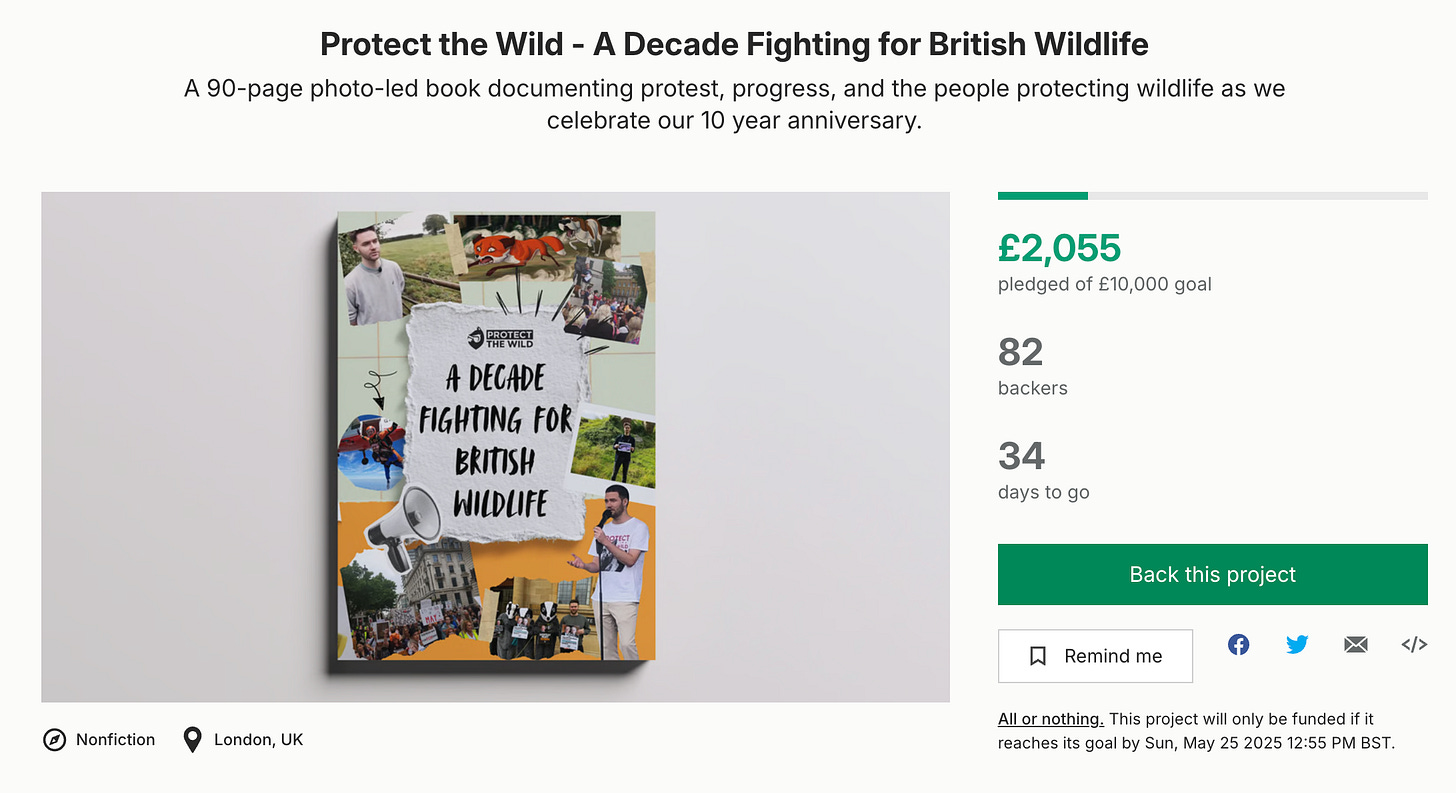Open the Nonfiction category link
1456x793 pixels.
(115, 740)
